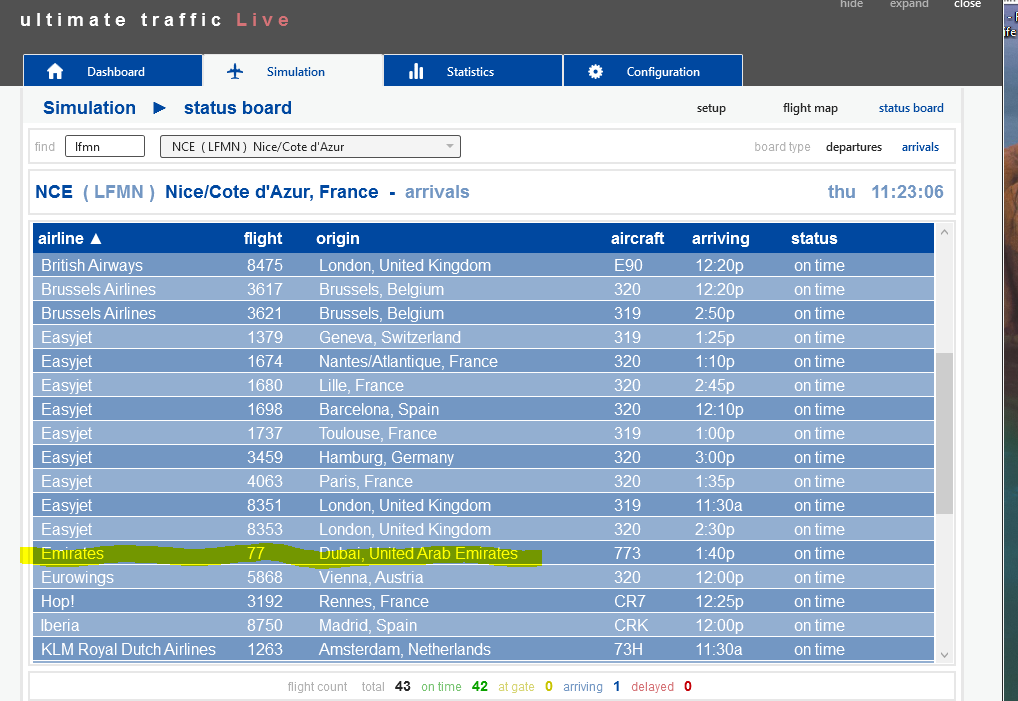Select the Iberia airline cell
The height and width of the screenshot is (701, 1018).
(x=60, y=626)
